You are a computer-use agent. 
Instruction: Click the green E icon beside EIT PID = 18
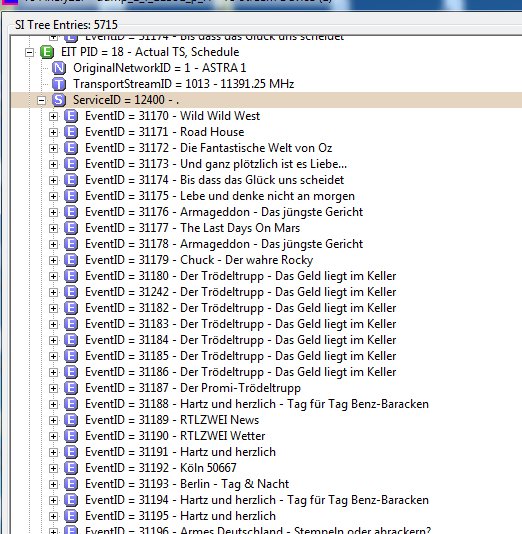pyautogui.click(x=47, y=52)
